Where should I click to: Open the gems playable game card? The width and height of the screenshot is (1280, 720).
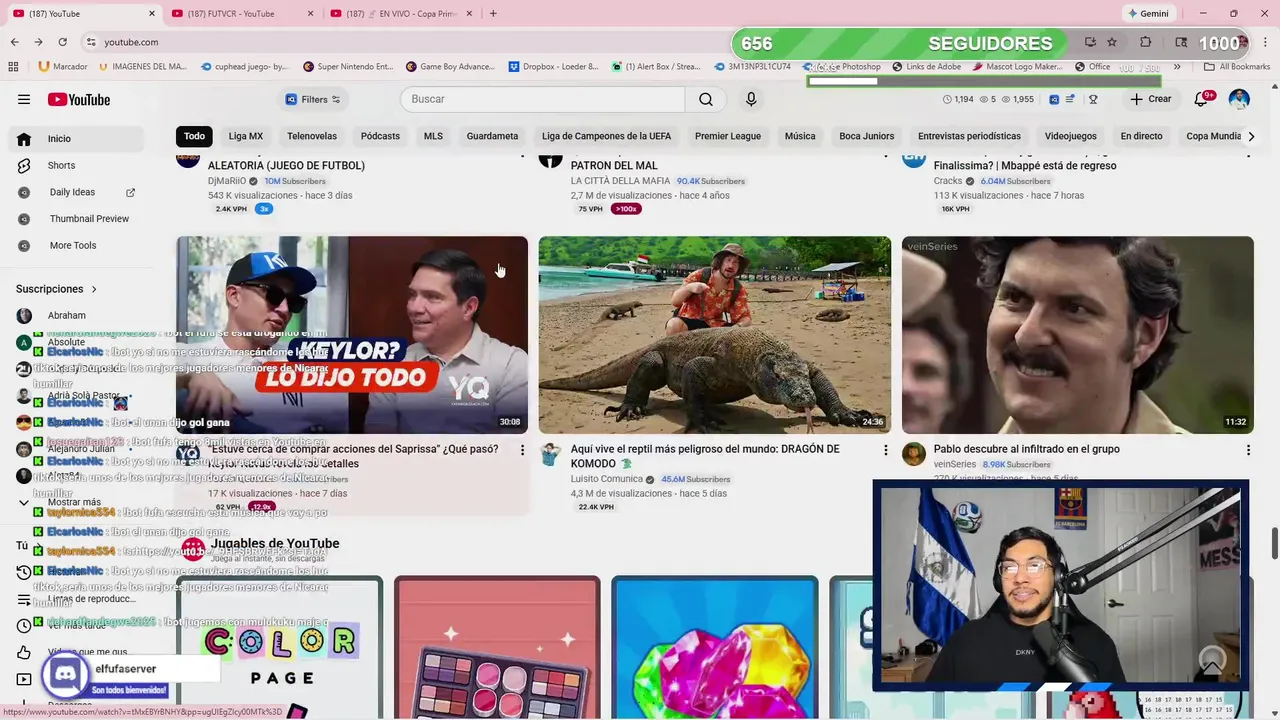point(715,647)
